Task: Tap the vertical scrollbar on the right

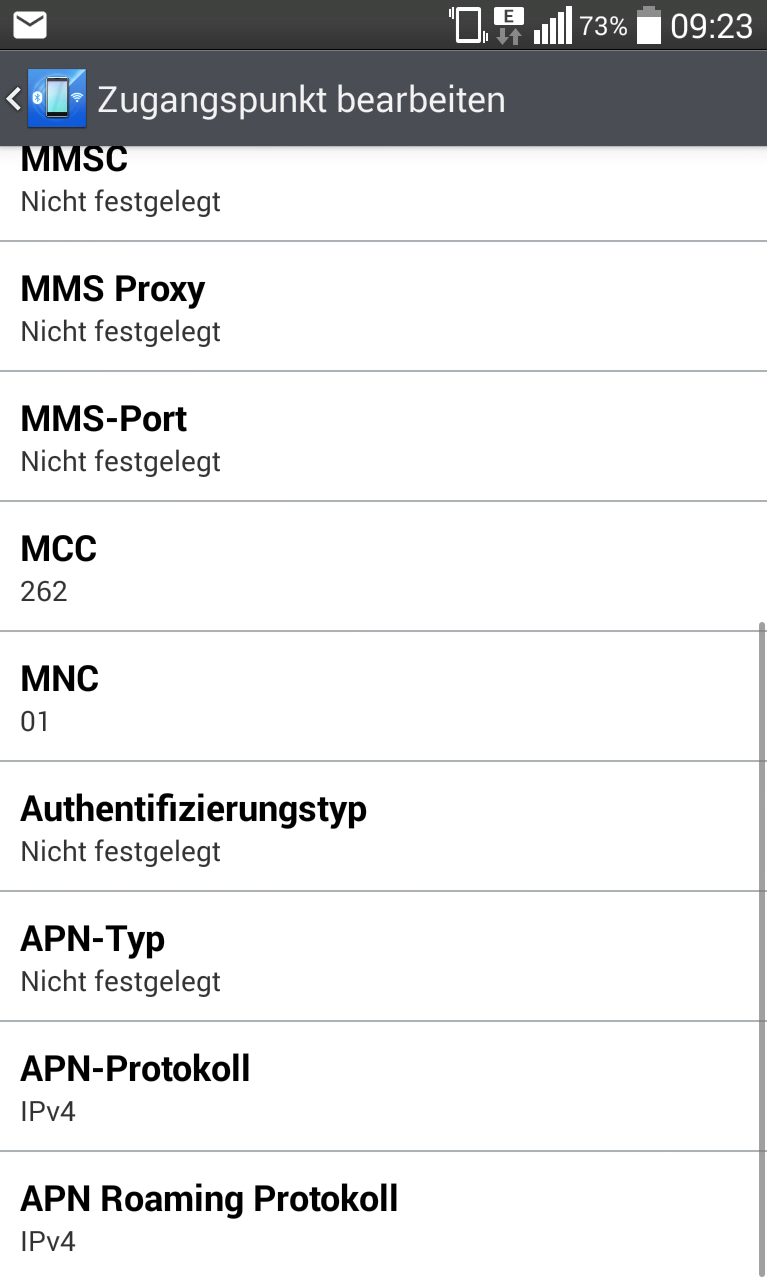Action: click(762, 940)
